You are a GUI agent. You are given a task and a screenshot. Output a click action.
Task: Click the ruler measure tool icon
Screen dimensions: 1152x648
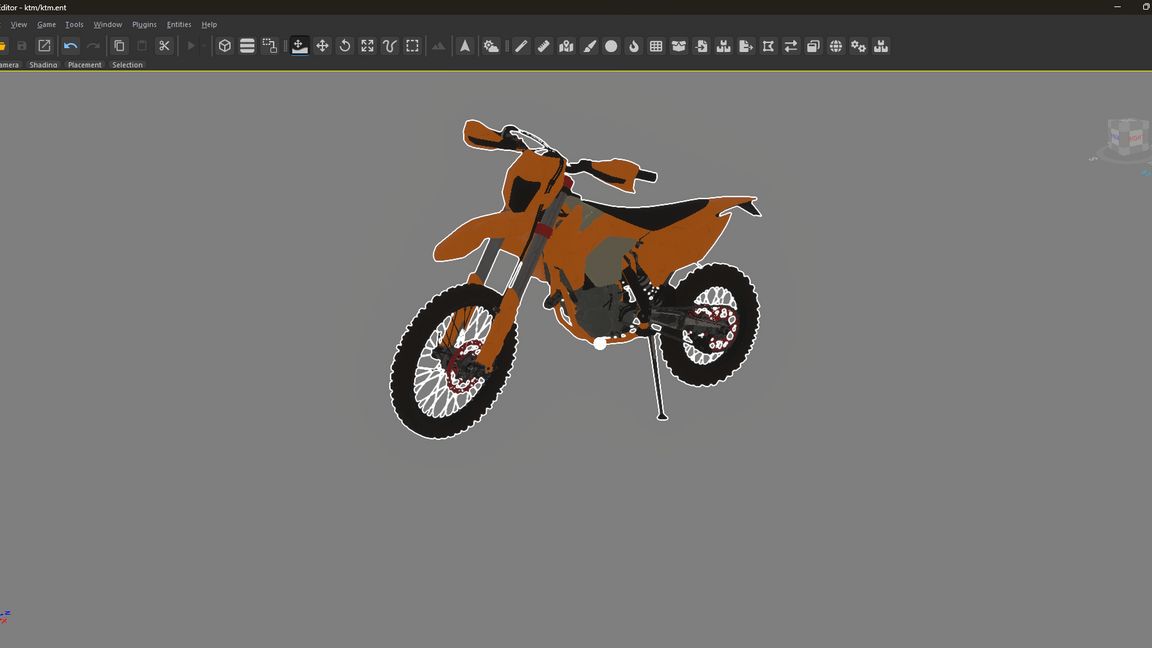click(x=544, y=46)
